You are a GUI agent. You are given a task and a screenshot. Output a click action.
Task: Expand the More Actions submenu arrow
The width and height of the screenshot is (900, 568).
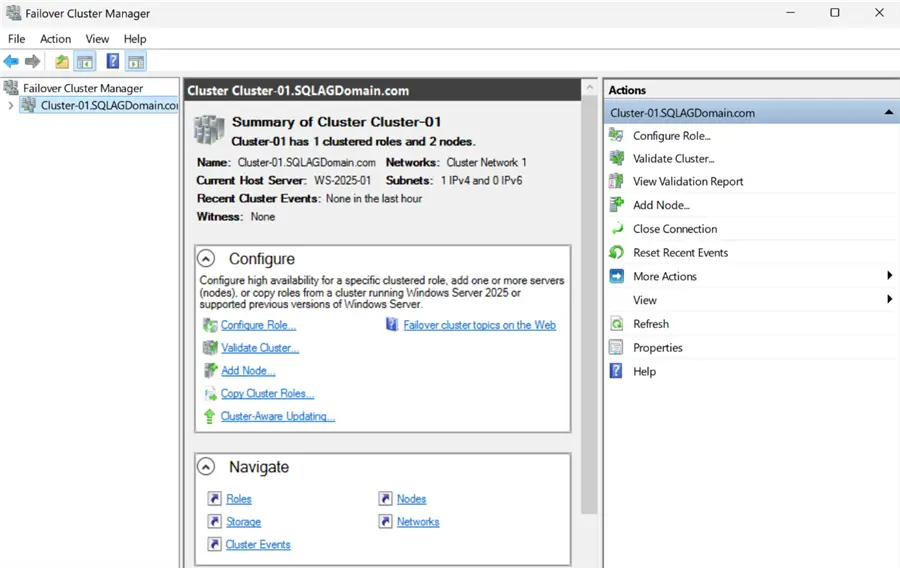(889, 276)
